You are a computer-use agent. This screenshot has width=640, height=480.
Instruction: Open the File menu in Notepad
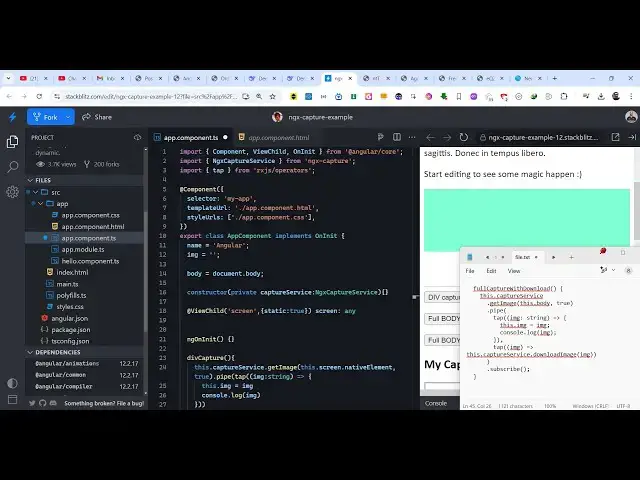tap(470, 271)
